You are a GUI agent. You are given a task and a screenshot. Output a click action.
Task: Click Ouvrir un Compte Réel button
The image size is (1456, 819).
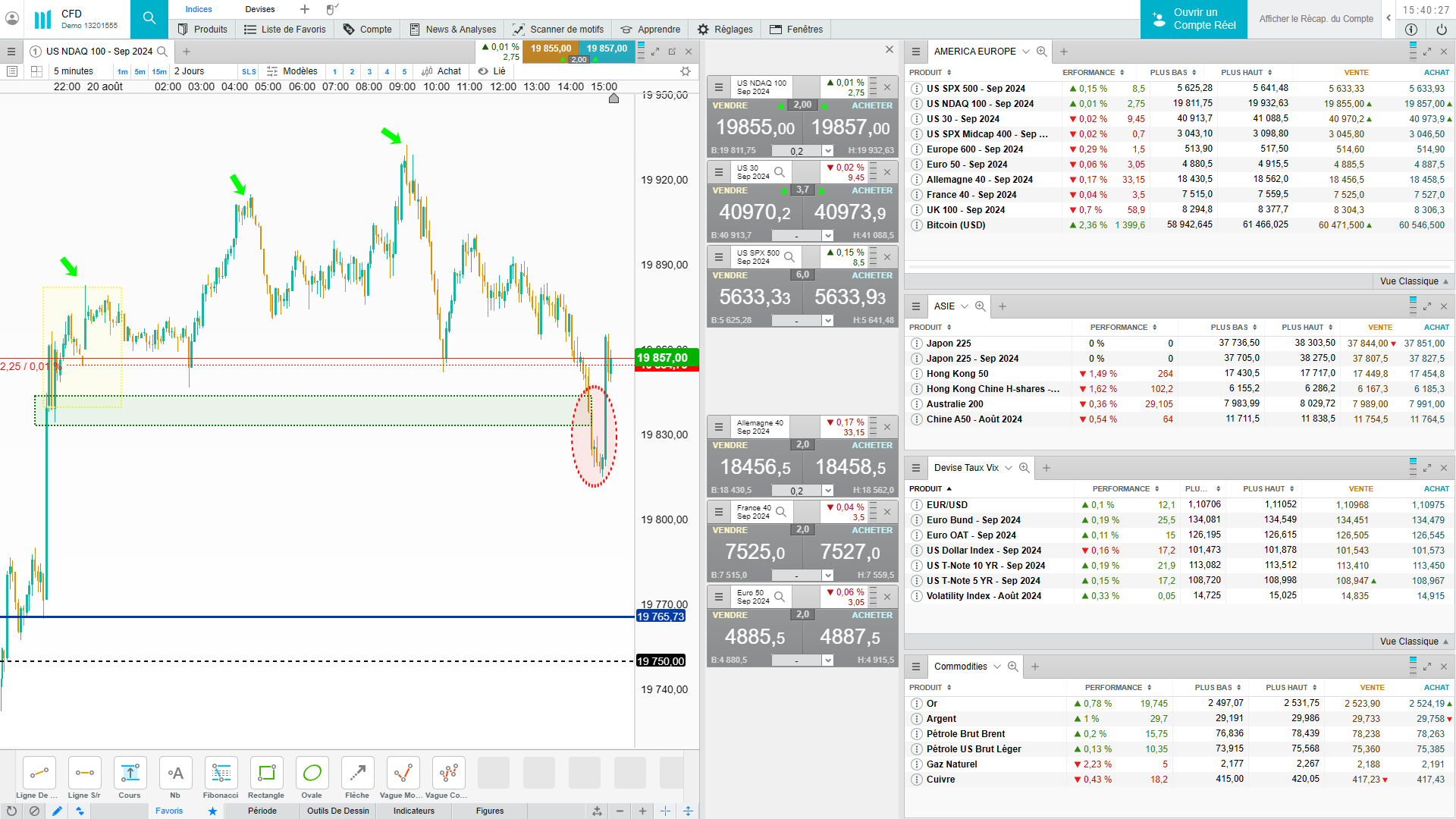pos(1194,19)
